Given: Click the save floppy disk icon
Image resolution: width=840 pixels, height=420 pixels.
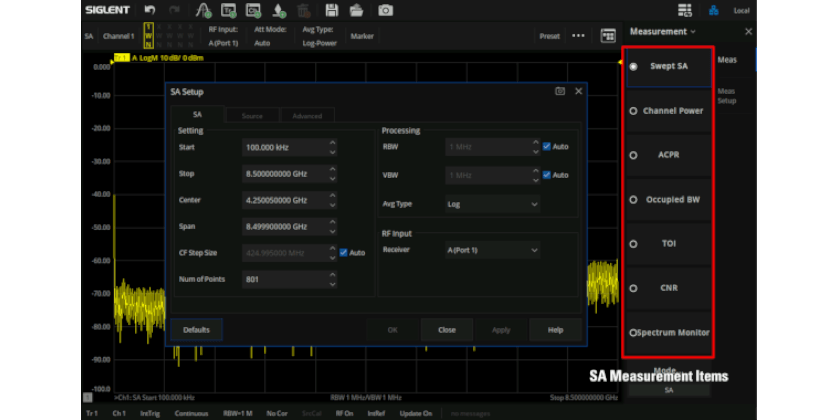Looking at the screenshot, I should [331, 10].
